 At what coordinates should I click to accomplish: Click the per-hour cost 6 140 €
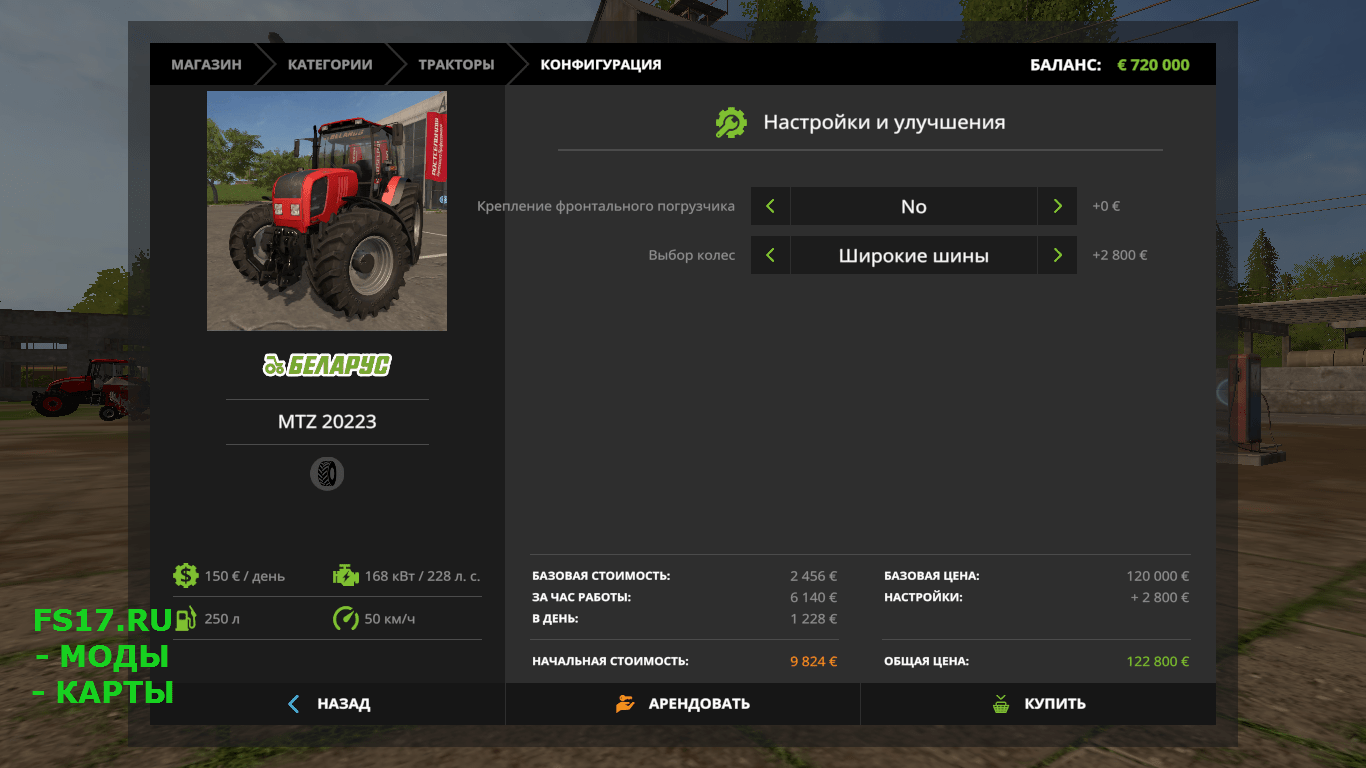pyautogui.click(x=813, y=597)
